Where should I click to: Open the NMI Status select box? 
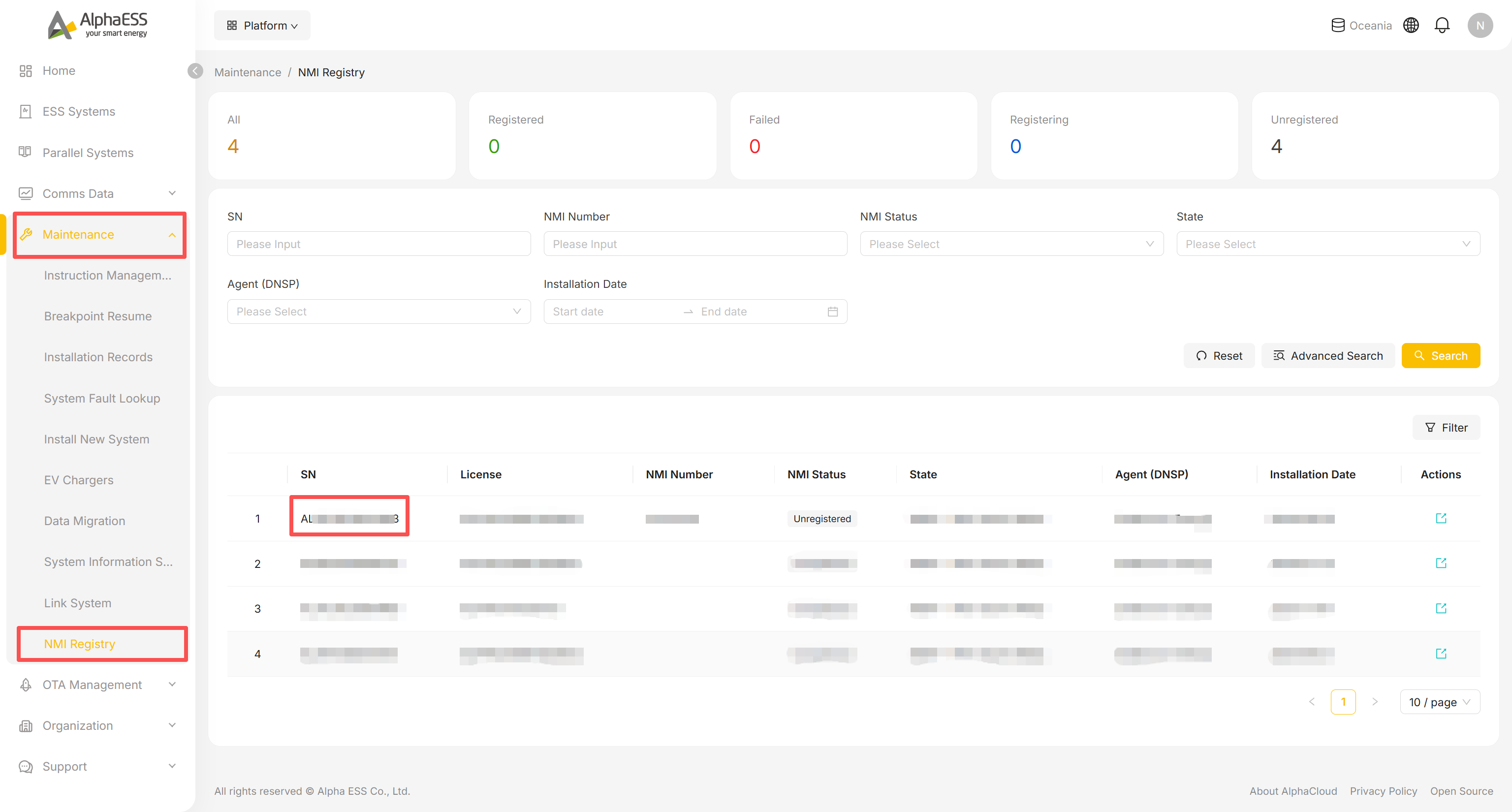(1011, 244)
